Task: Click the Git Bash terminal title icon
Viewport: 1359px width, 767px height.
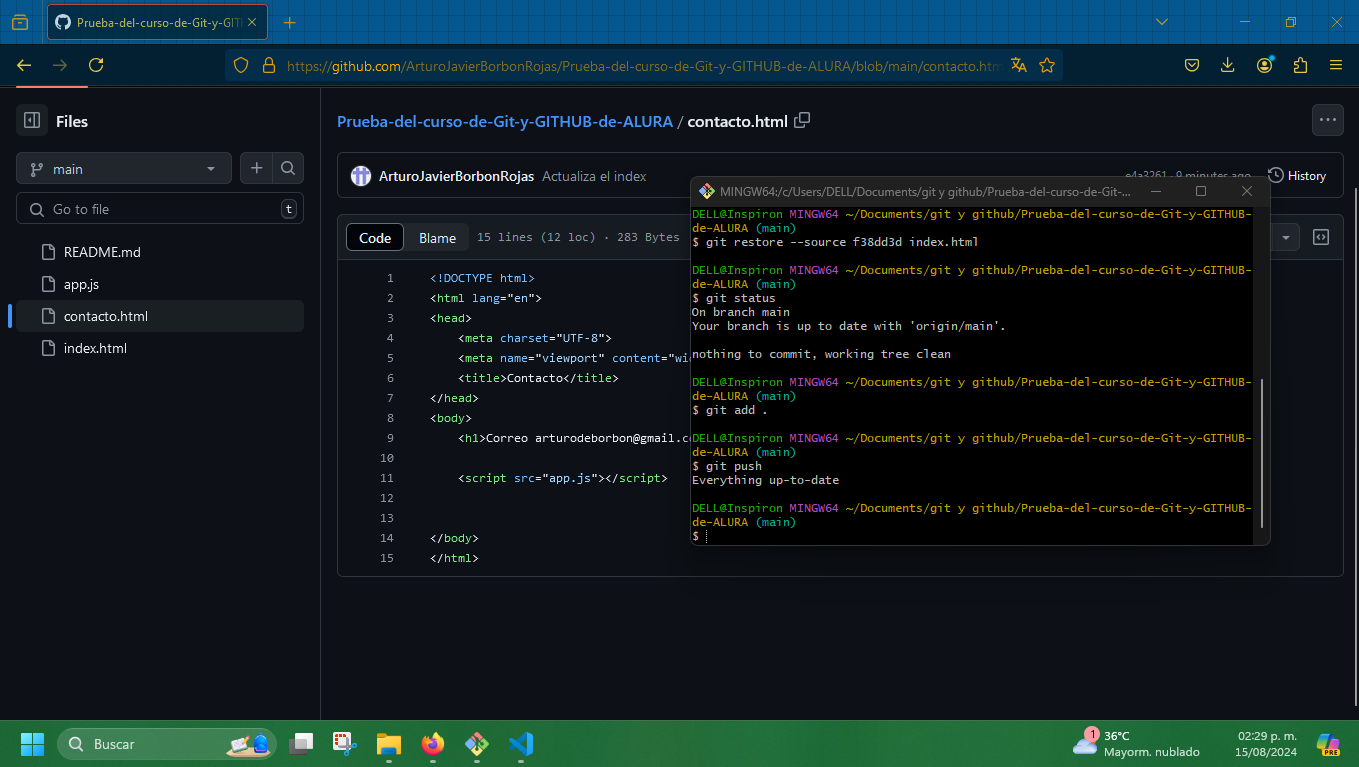Action: coord(706,191)
